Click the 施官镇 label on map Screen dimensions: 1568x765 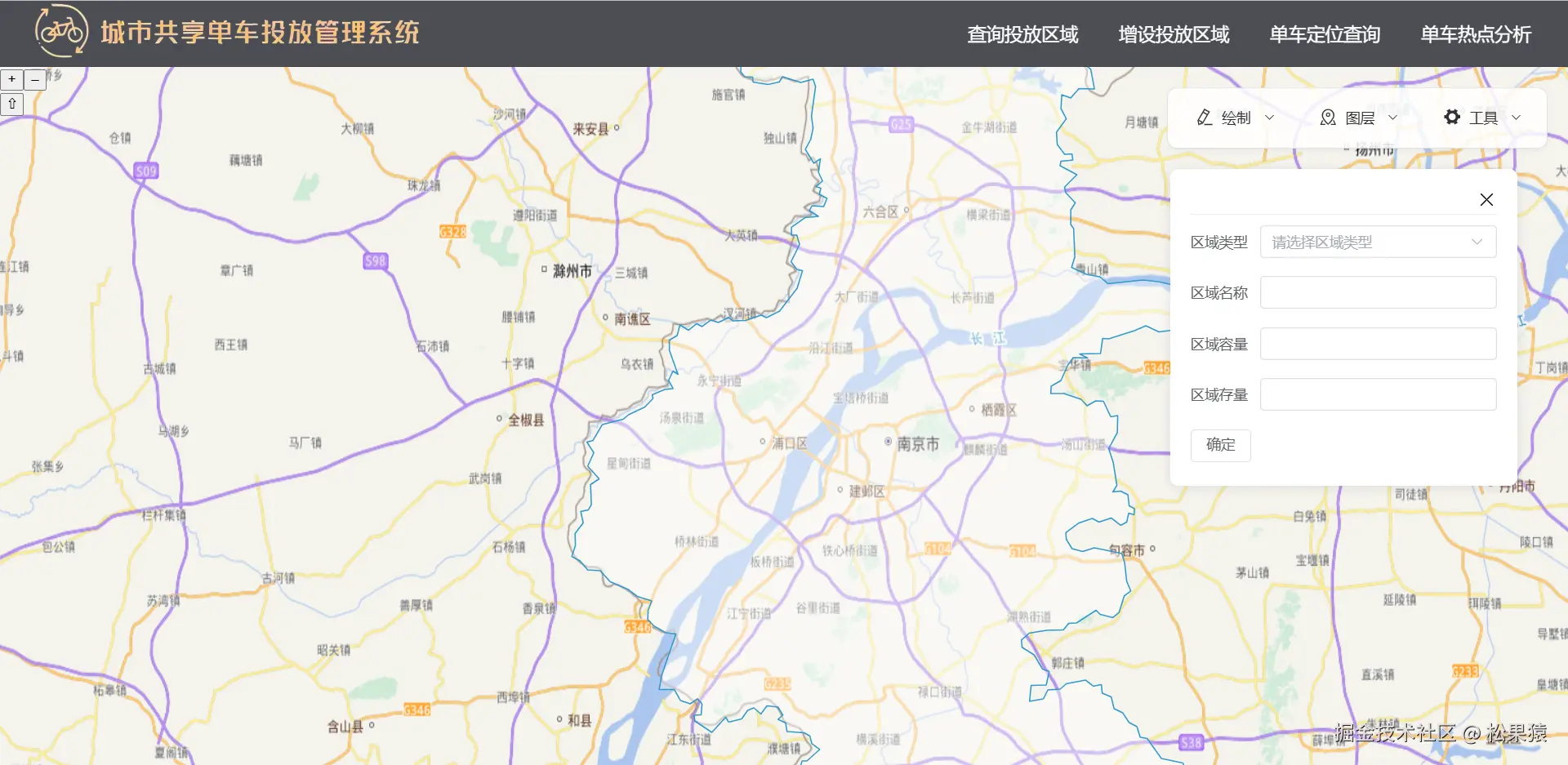click(728, 95)
